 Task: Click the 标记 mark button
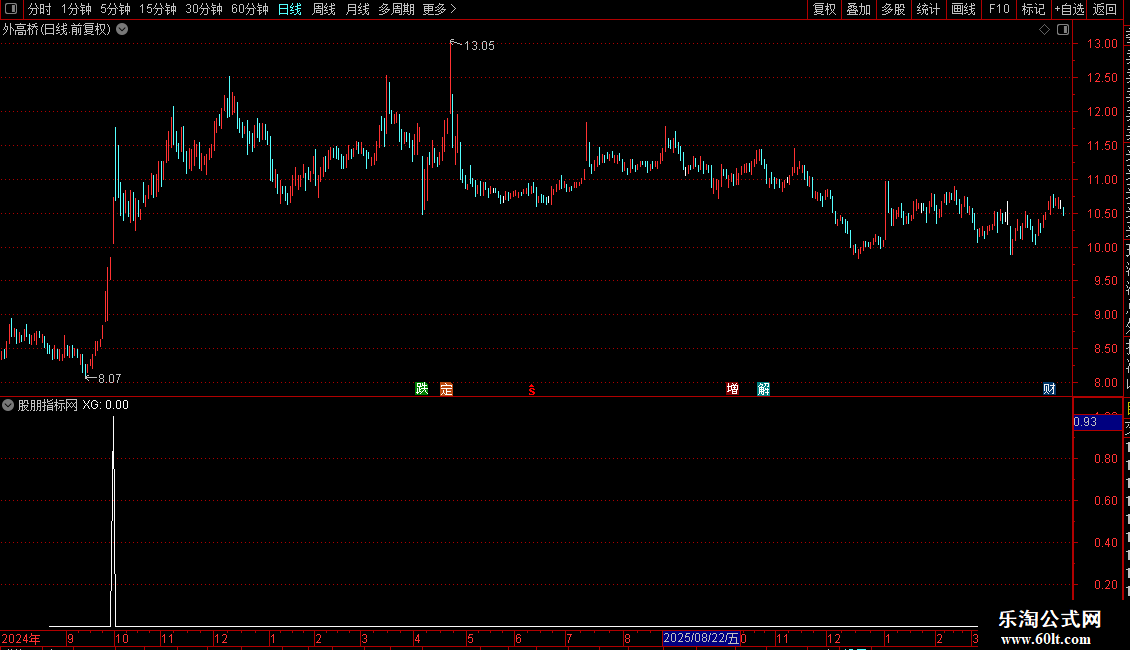(1033, 9)
